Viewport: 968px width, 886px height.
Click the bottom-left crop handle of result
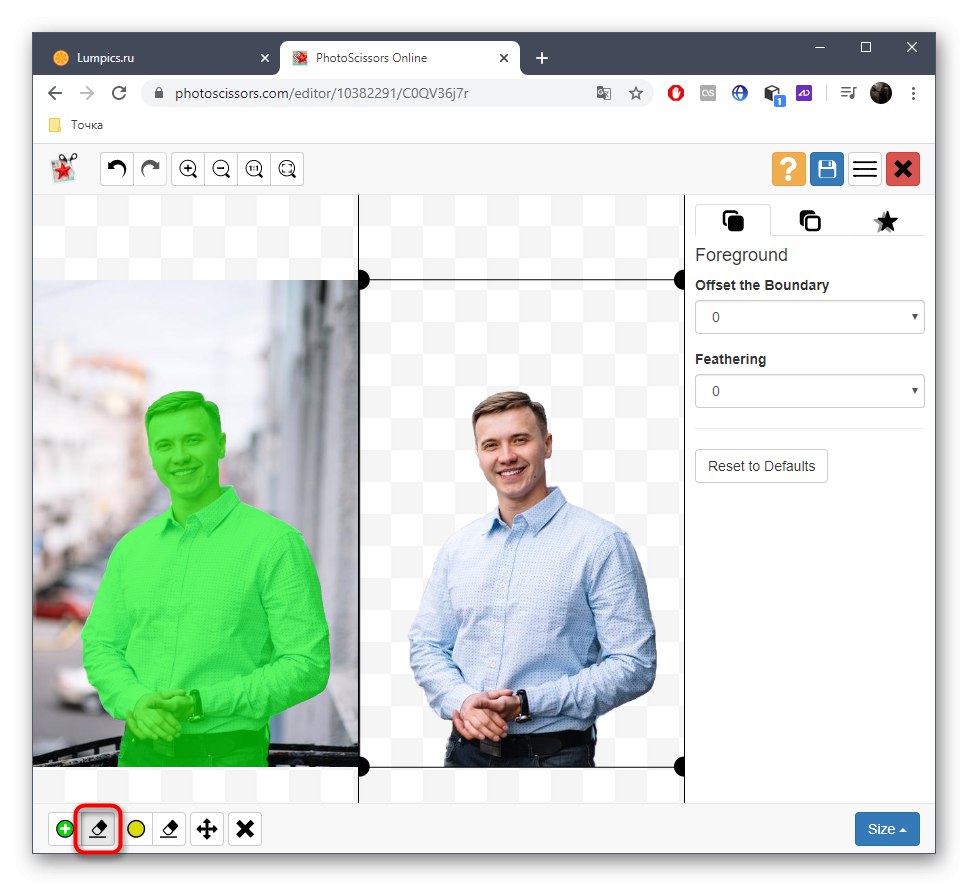[x=363, y=767]
